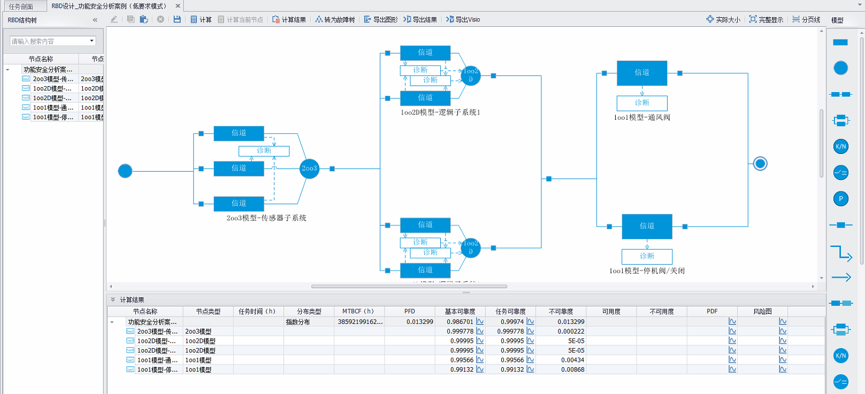
Task: Select the K/N voting node shape
Action: pos(841,147)
